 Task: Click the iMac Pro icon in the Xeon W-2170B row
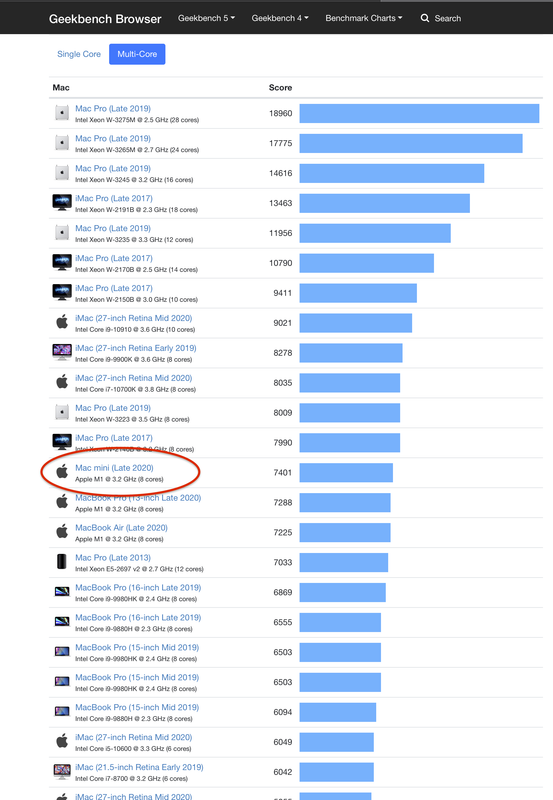(62, 262)
